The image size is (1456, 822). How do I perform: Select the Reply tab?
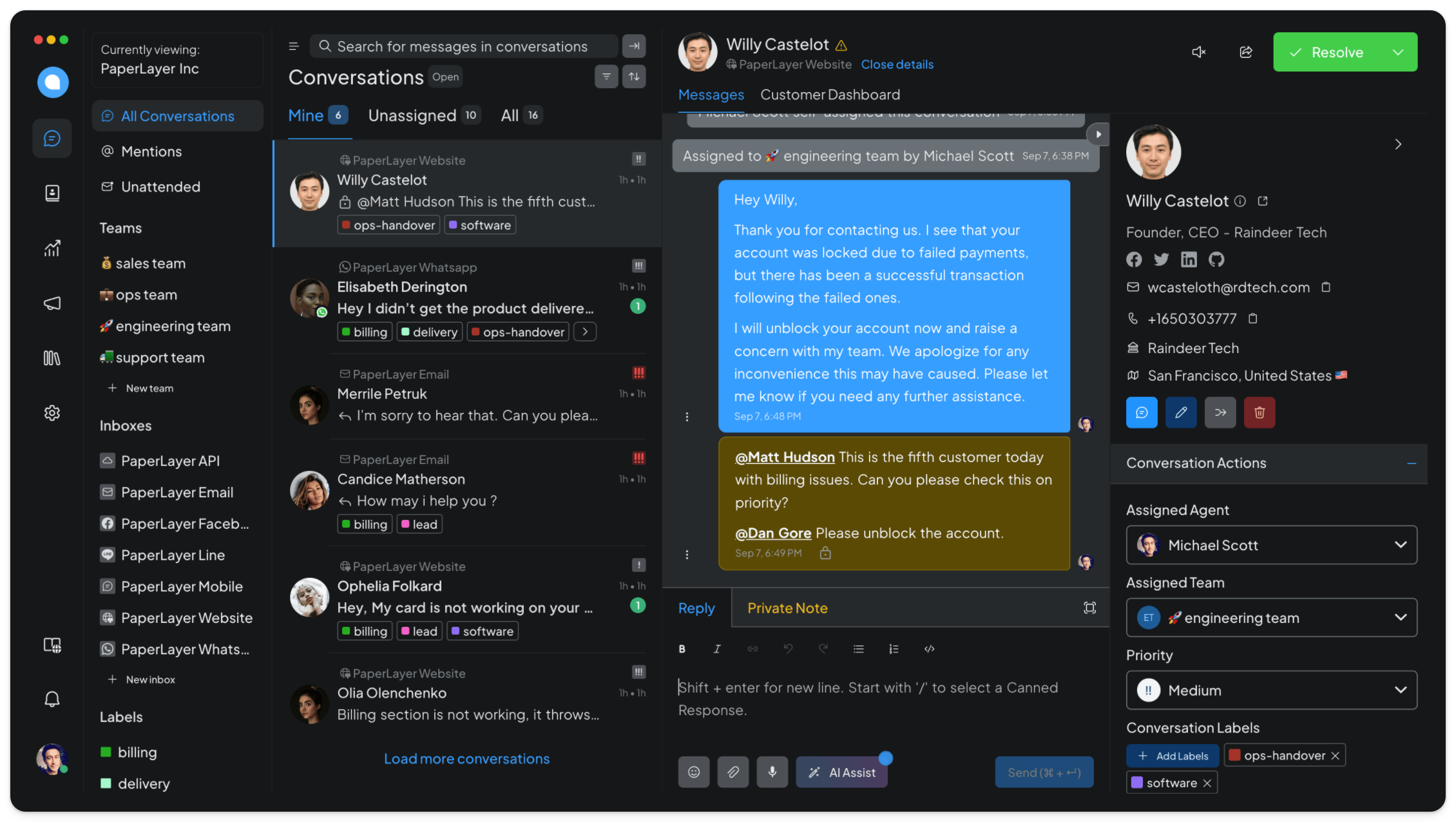point(696,608)
